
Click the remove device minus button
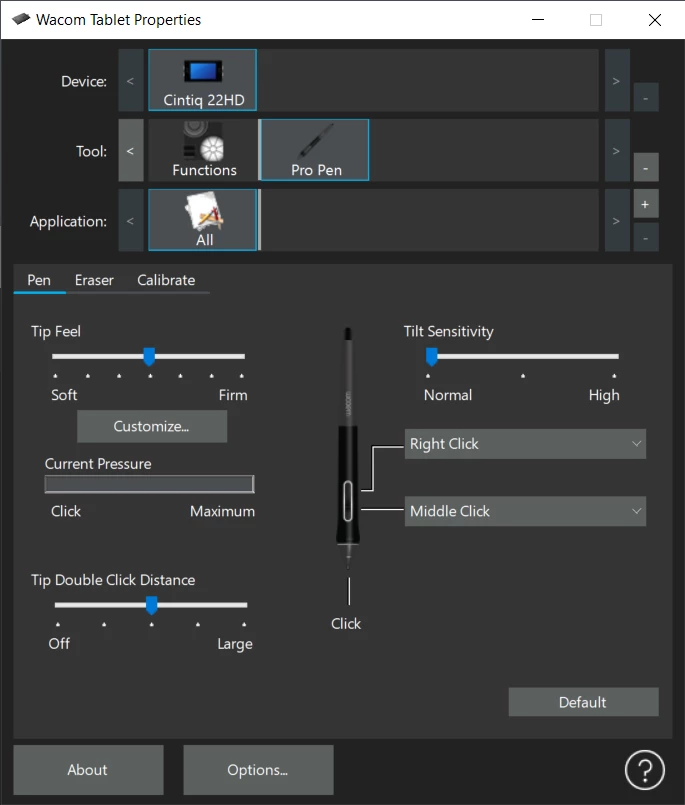pyautogui.click(x=645, y=98)
